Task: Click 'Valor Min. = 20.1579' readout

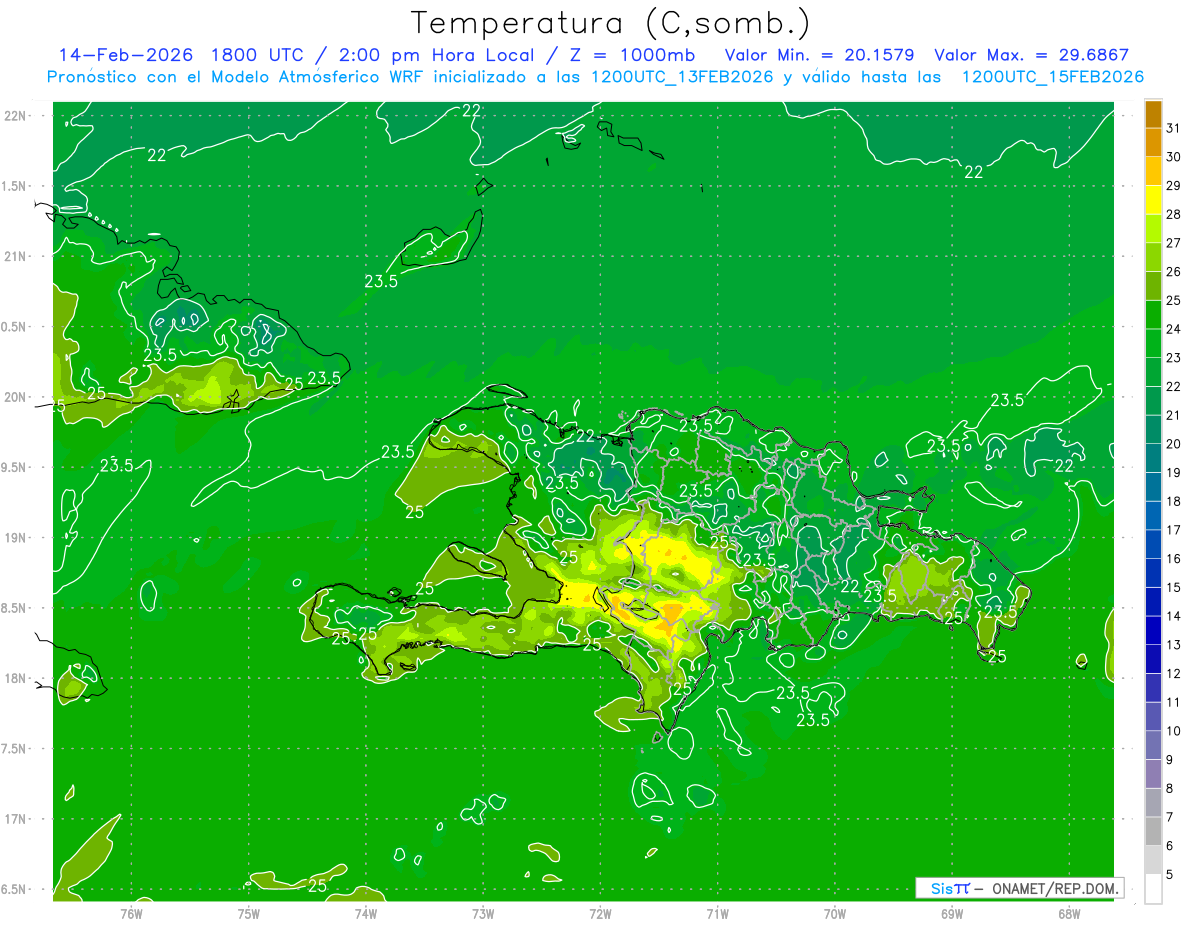Action: 819,55
